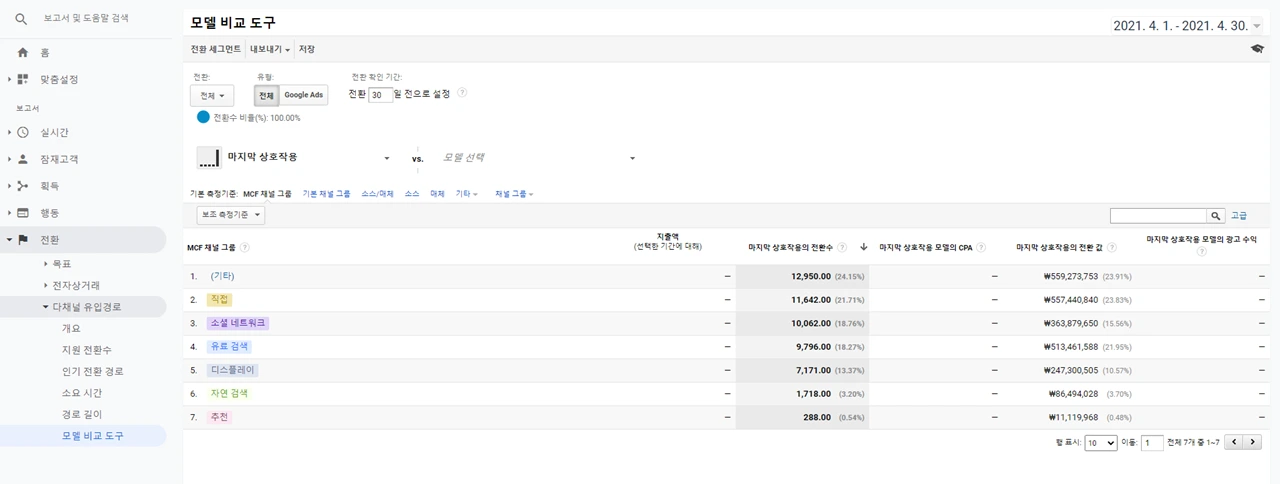The image size is (1280, 484).
Task: Click the blue 전환수 비율 circle indicator
Action: pyautogui.click(x=204, y=117)
